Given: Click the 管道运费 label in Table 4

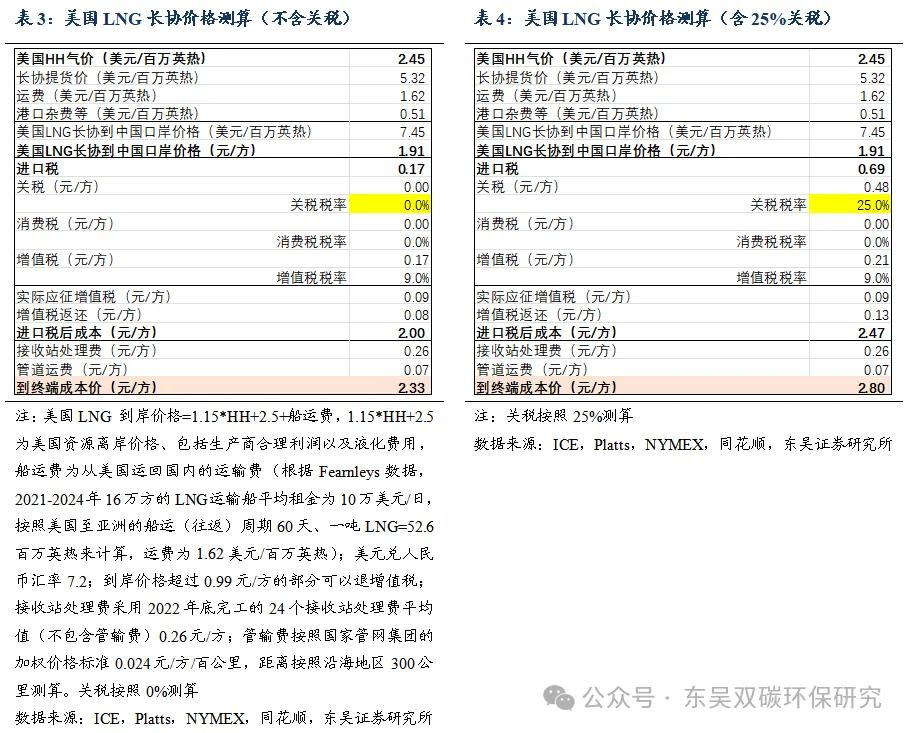Looking at the screenshot, I should coord(532,369).
